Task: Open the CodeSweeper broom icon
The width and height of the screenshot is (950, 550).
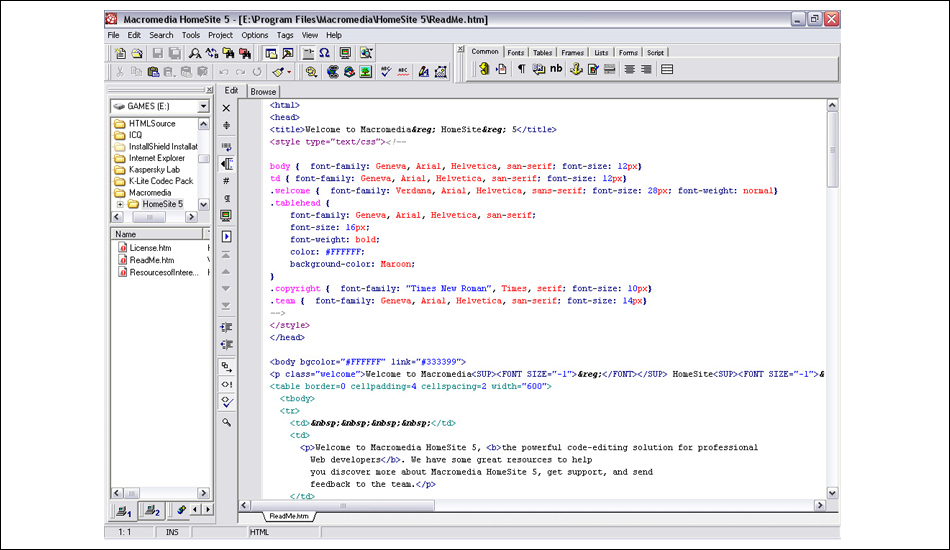Action: pyautogui.click(x=278, y=72)
